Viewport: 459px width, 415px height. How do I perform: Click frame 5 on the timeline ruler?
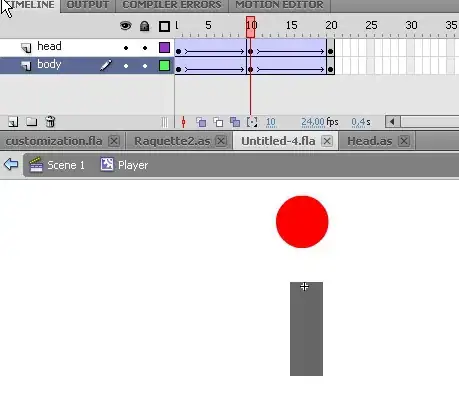208,25
